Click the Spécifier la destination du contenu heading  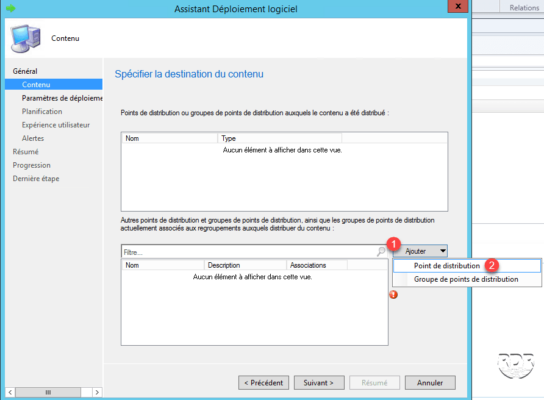pyautogui.click(x=189, y=74)
